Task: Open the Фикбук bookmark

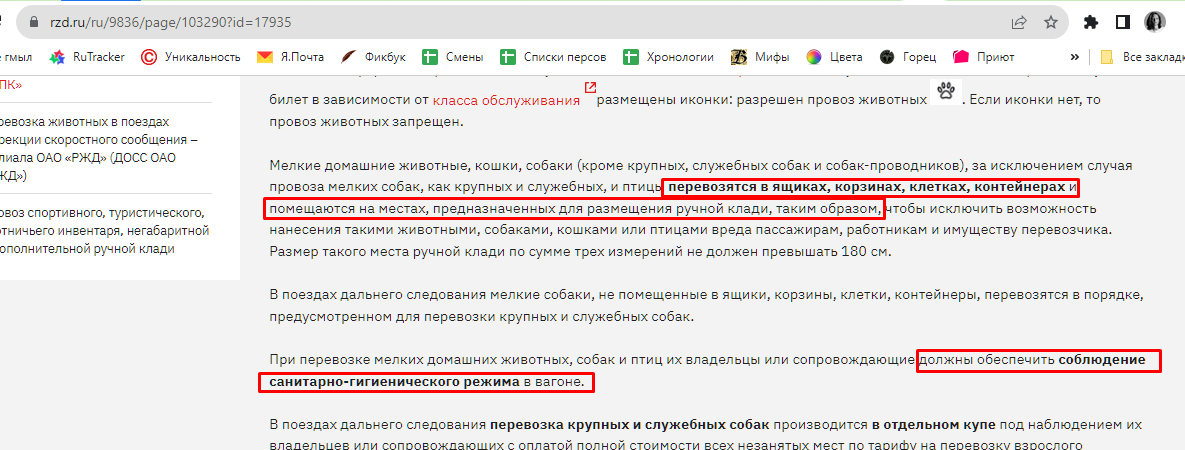Action: coord(373,57)
